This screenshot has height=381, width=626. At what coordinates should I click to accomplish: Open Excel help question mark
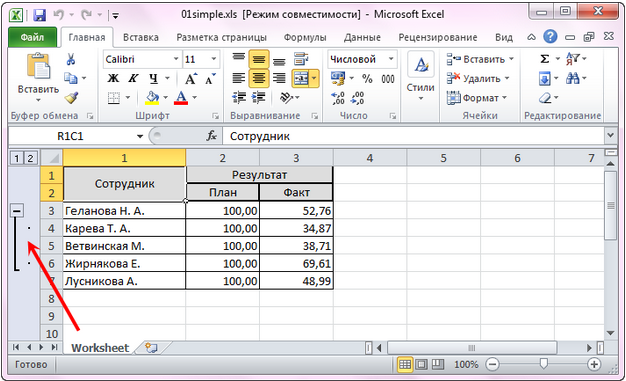550,37
